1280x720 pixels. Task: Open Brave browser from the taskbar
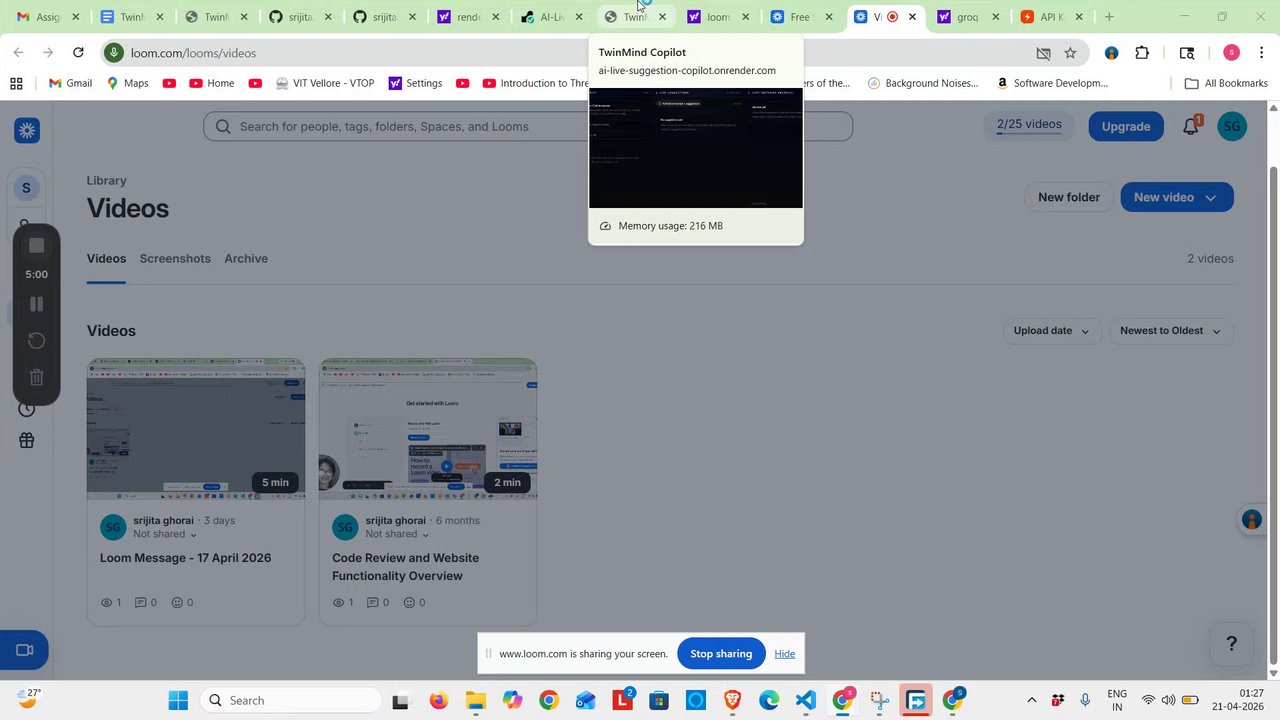[732, 701]
